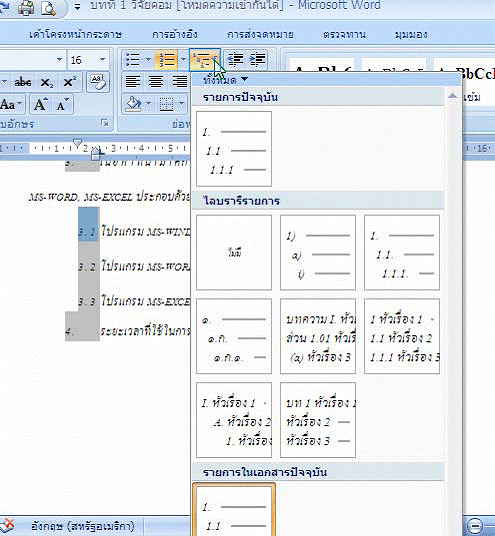Click the increase indent icon
The height and width of the screenshot is (536, 495).
pyautogui.click(x=258, y=59)
